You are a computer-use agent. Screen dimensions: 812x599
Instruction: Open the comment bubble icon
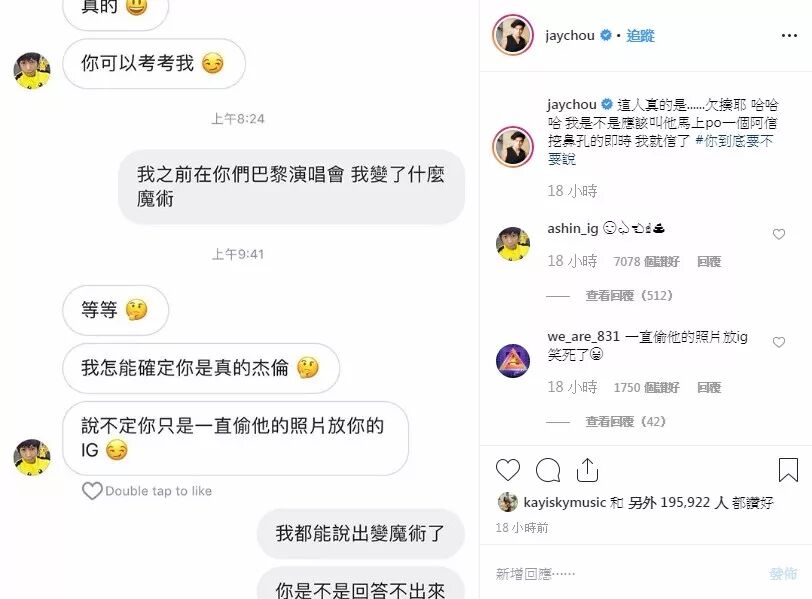click(548, 470)
